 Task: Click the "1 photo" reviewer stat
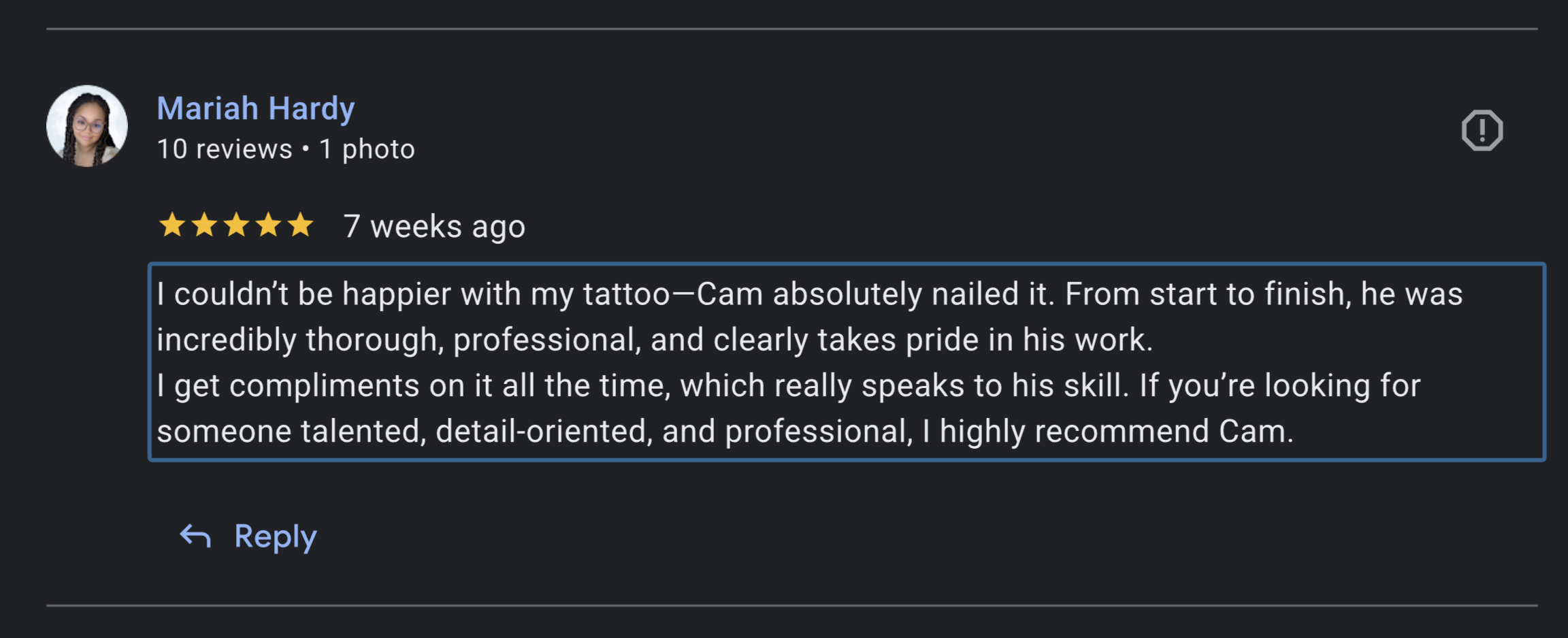[367, 149]
